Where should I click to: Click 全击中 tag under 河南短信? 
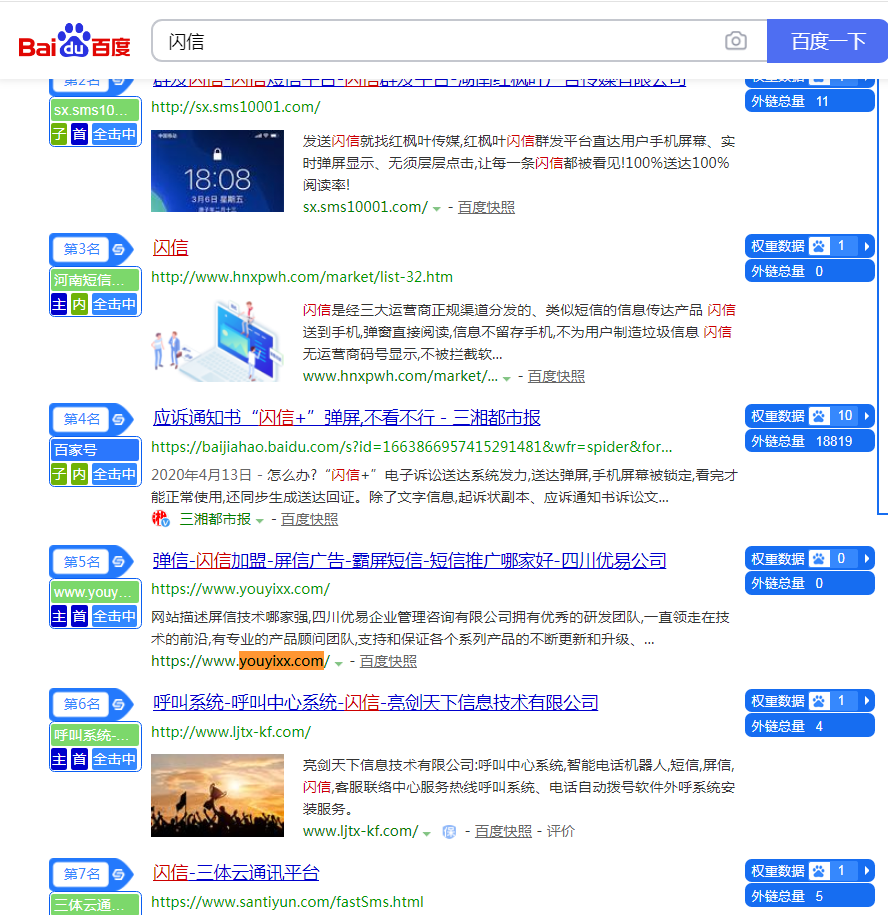114,304
